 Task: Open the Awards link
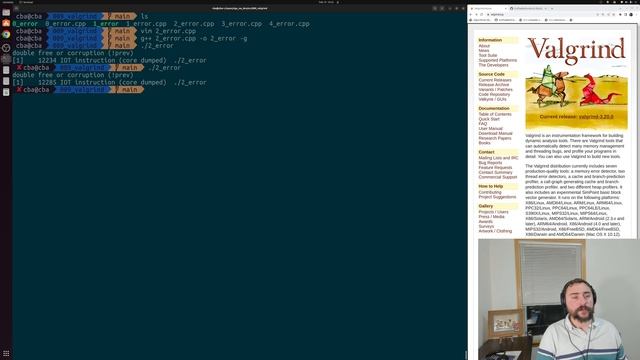click(485, 222)
